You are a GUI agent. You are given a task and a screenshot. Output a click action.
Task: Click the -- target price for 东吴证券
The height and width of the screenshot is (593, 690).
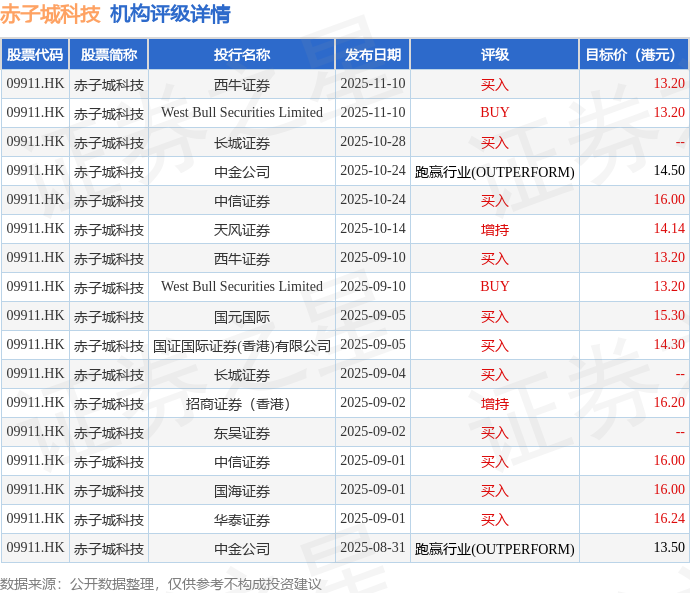680,432
